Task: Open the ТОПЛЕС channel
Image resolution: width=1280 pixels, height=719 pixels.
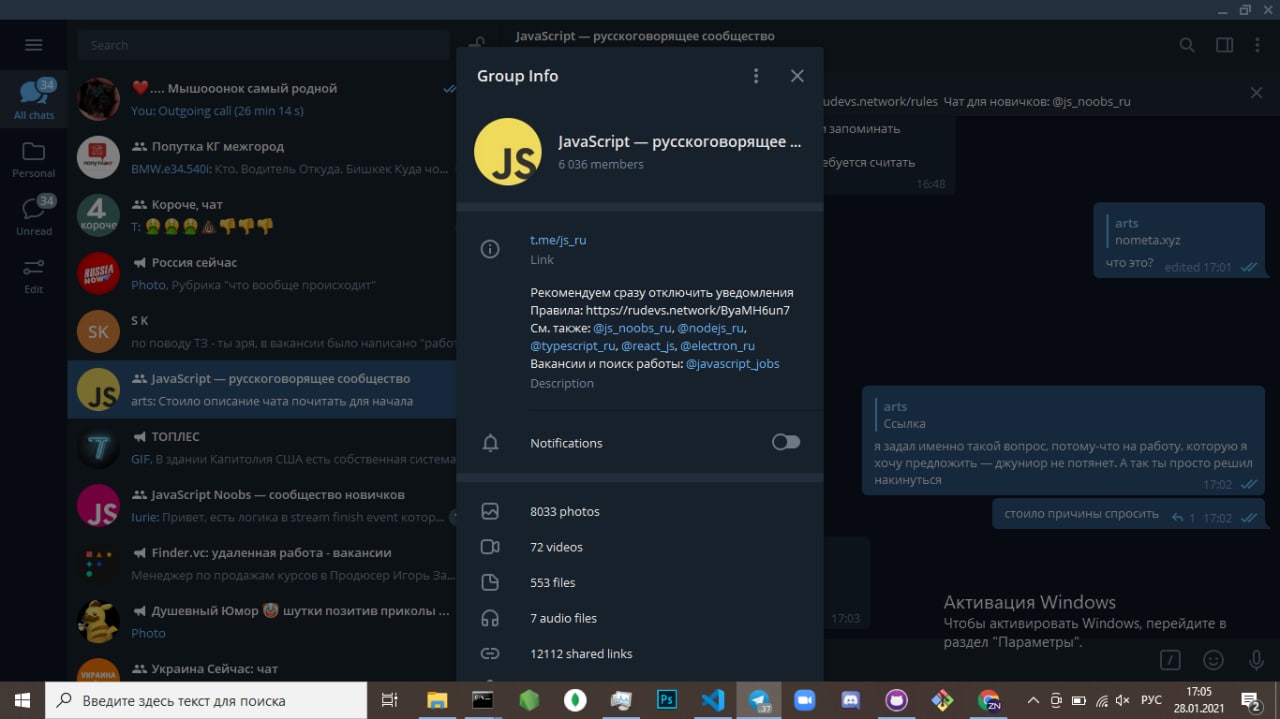Action: point(262,447)
